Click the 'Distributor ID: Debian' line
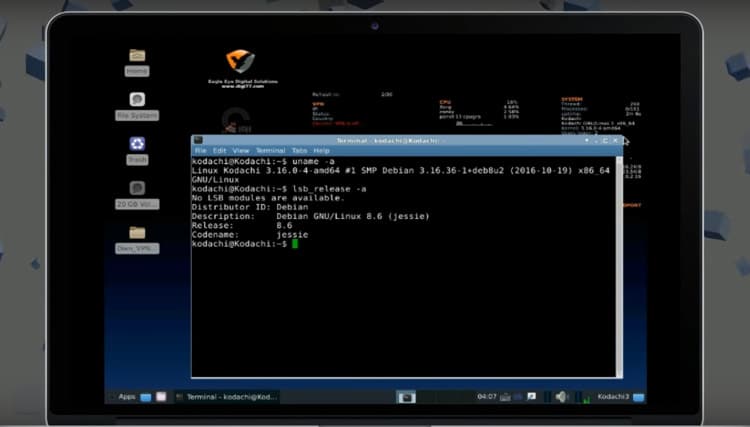The width and height of the screenshot is (750, 427). (250, 207)
